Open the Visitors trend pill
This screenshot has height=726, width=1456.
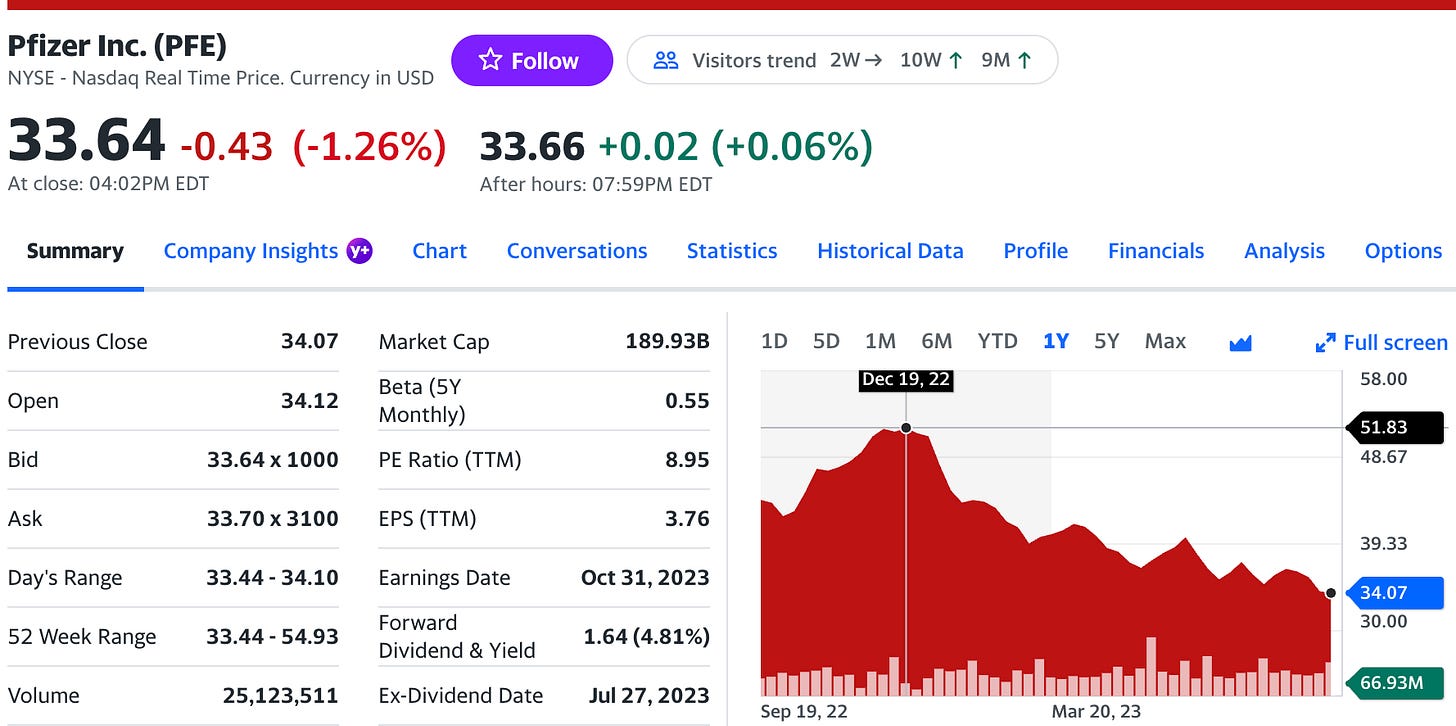(842, 60)
